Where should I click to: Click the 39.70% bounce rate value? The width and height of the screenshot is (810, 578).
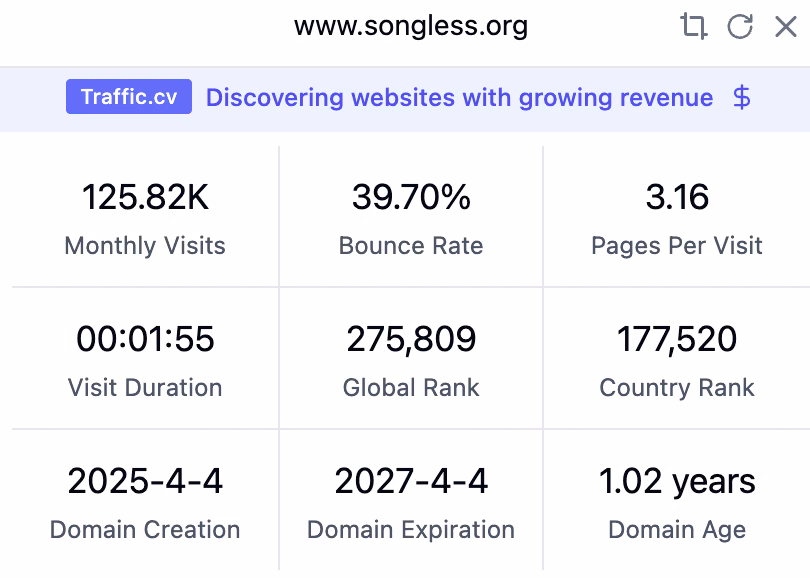tap(411, 197)
